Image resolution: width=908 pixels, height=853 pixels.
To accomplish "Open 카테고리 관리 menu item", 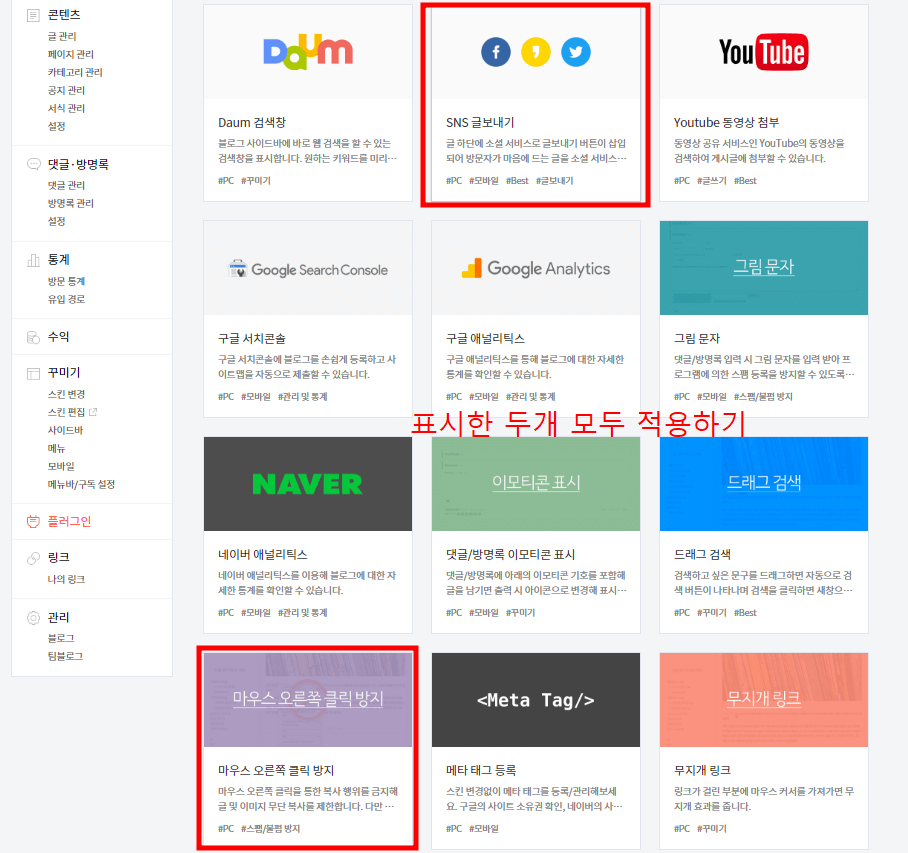I will coord(75,72).
